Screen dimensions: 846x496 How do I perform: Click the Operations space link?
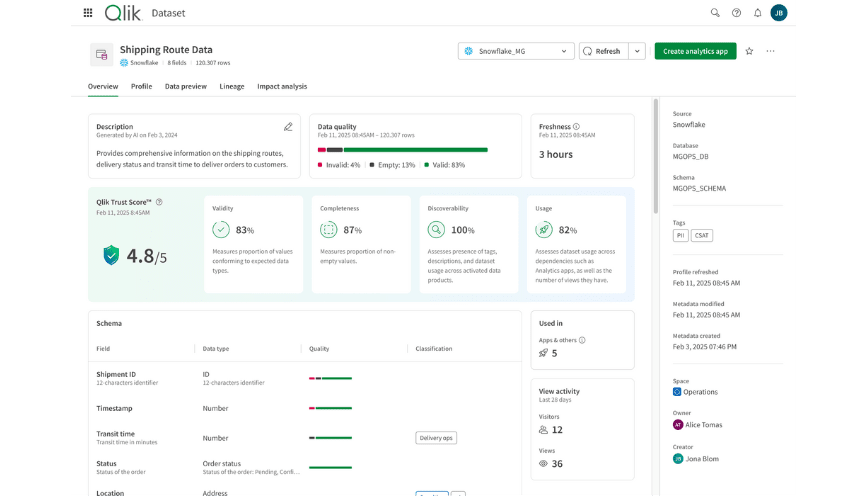(x=700, y=392)
